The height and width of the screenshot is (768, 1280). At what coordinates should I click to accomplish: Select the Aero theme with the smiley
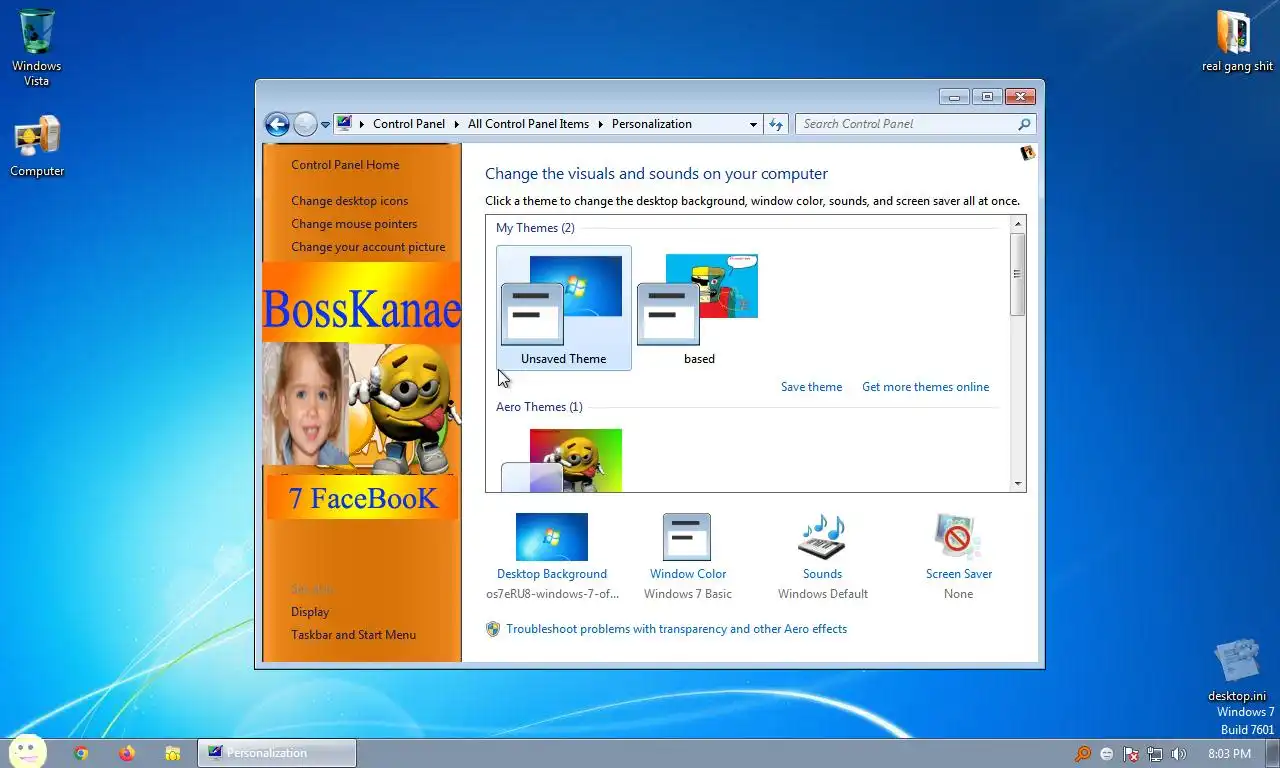562,460
